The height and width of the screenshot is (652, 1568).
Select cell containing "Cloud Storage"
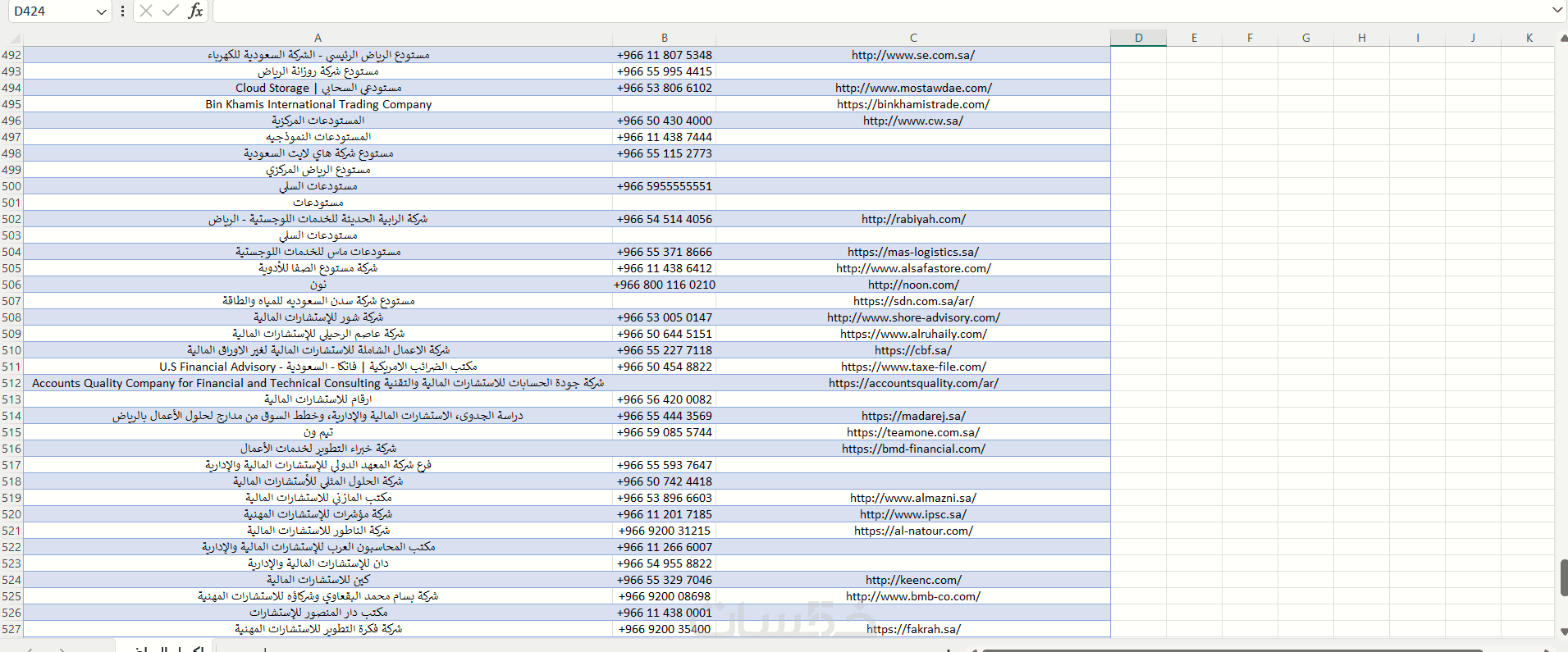318,88
